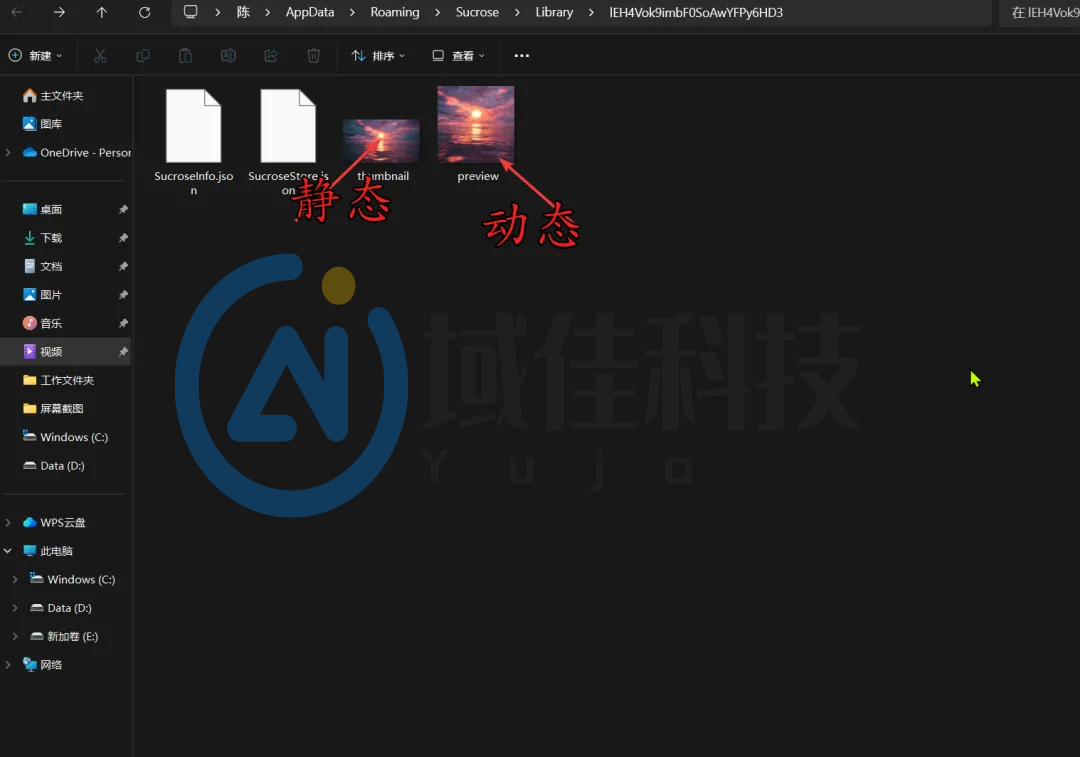
Task: Select the thumbnail image file
Action: point(382,149)
